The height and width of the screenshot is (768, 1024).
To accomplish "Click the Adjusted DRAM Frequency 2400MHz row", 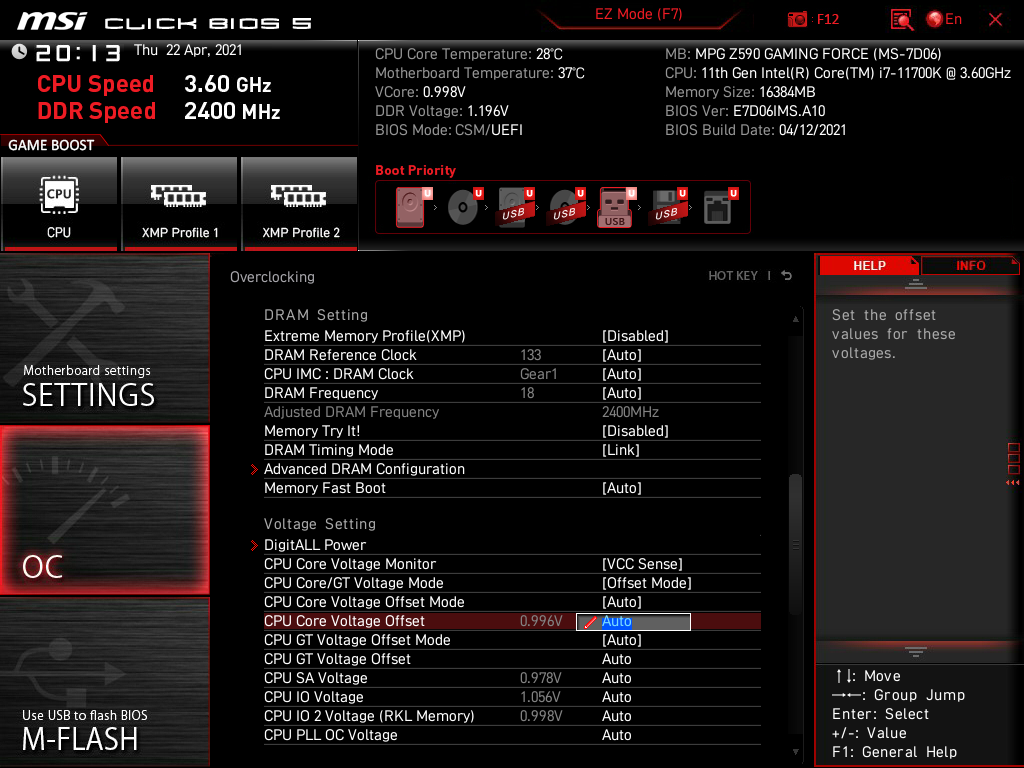I will [x=512, y=412].
